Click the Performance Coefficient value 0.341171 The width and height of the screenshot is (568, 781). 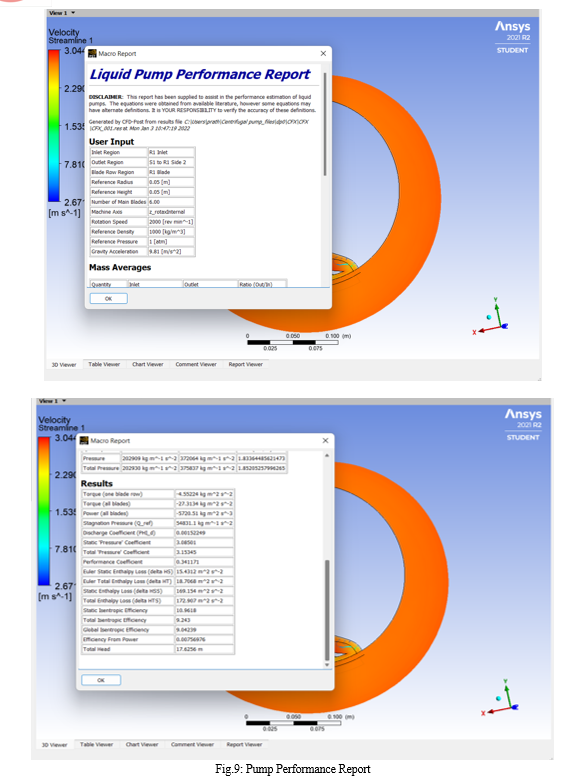tap(204, 562)
